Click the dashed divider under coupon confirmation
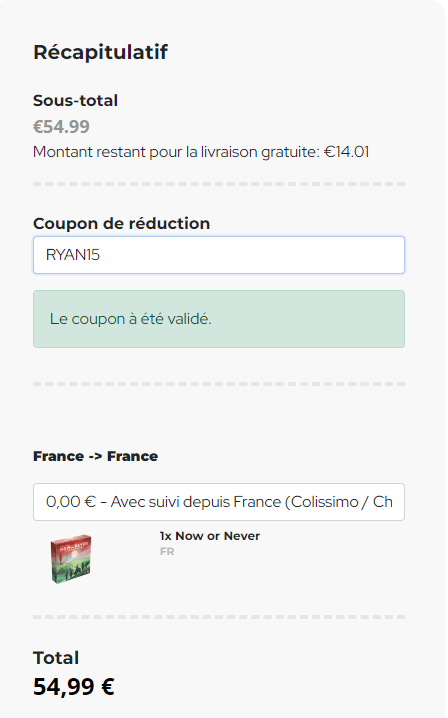 click(x=219, y=384)
